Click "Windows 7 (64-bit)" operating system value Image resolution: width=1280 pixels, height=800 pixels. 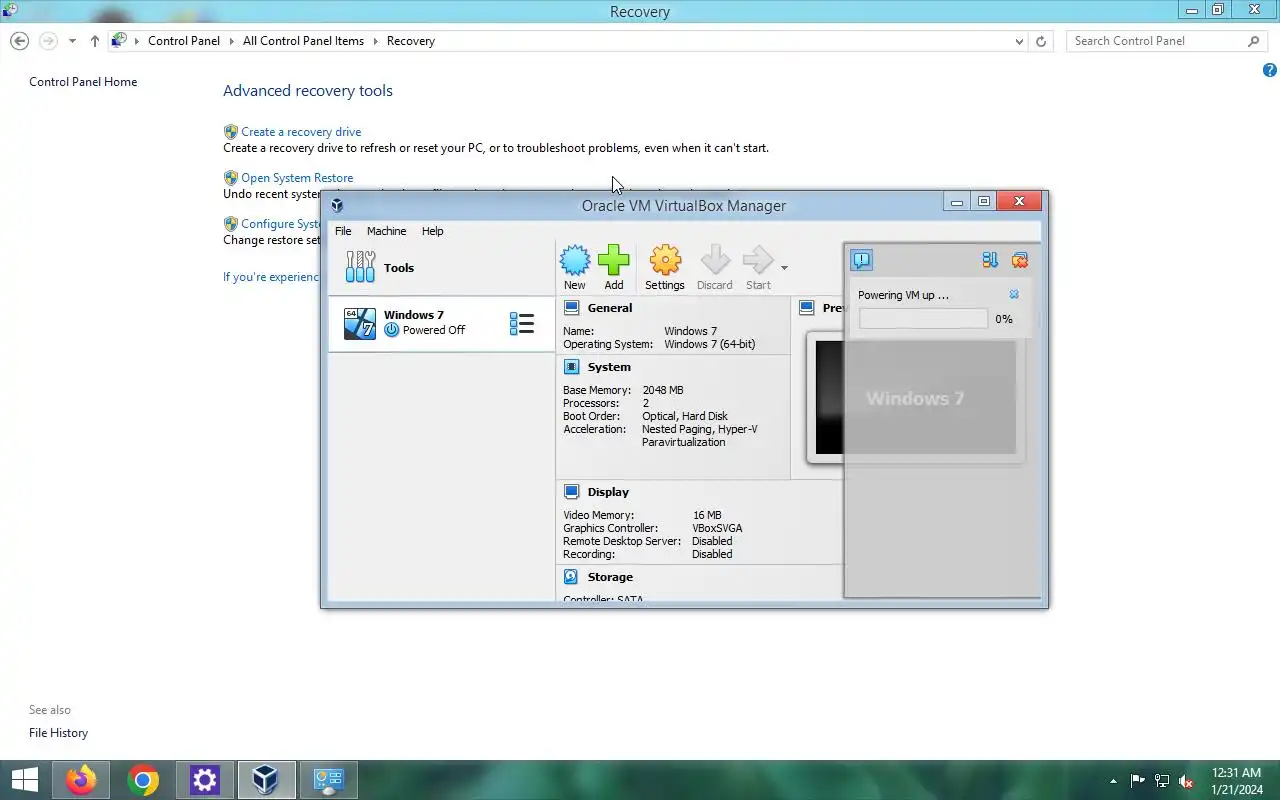710,344
